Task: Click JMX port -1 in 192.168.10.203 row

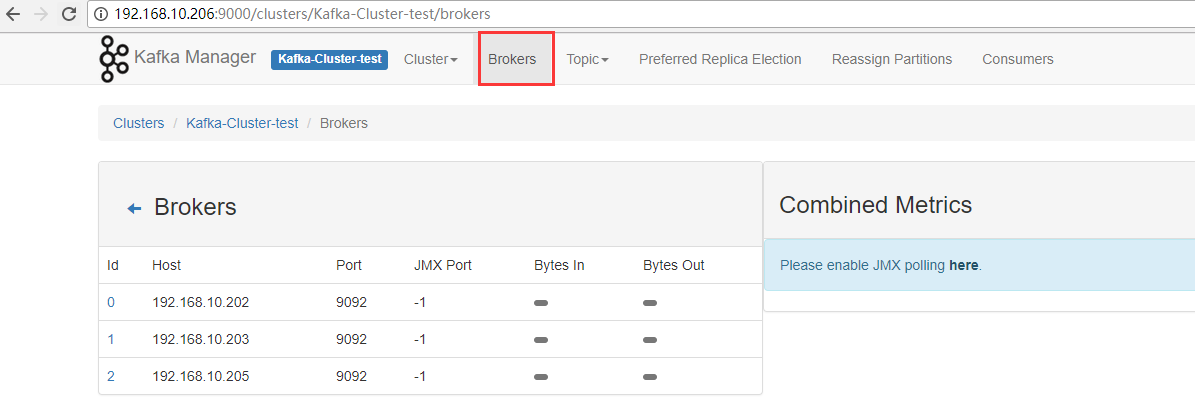Action: pyautogui.click(x=420, y=339)
